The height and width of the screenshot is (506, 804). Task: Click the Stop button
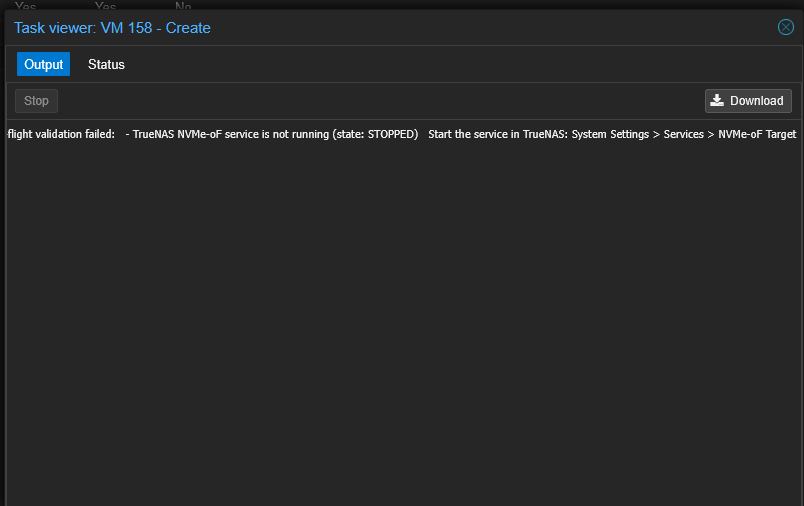coord(36,101)
